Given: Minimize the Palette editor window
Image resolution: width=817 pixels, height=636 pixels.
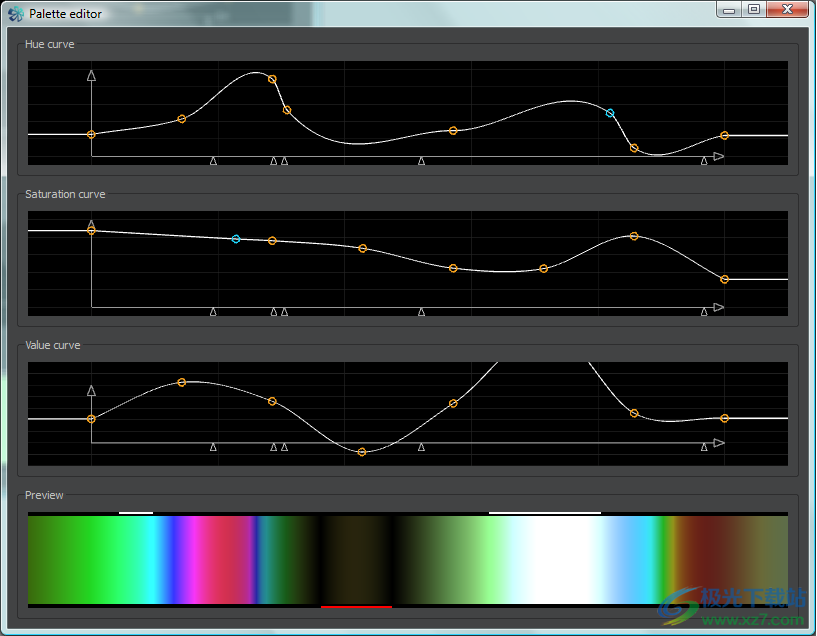Looking at the screenshot, I should [x=729, y=9].
